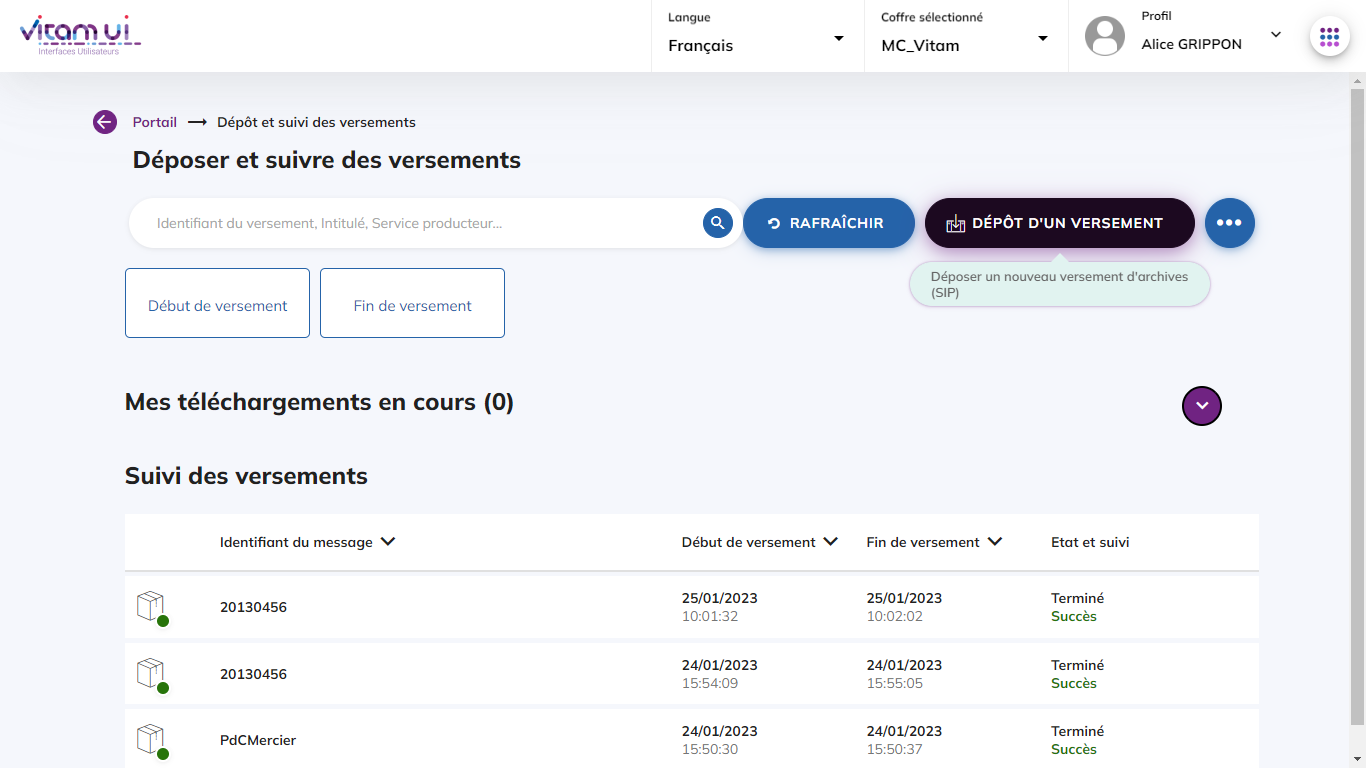This screenshot has width=1366, height=768.
Task: Sort by Identifiant du message column
Action: pyautogui.click(x=388, y=542)
